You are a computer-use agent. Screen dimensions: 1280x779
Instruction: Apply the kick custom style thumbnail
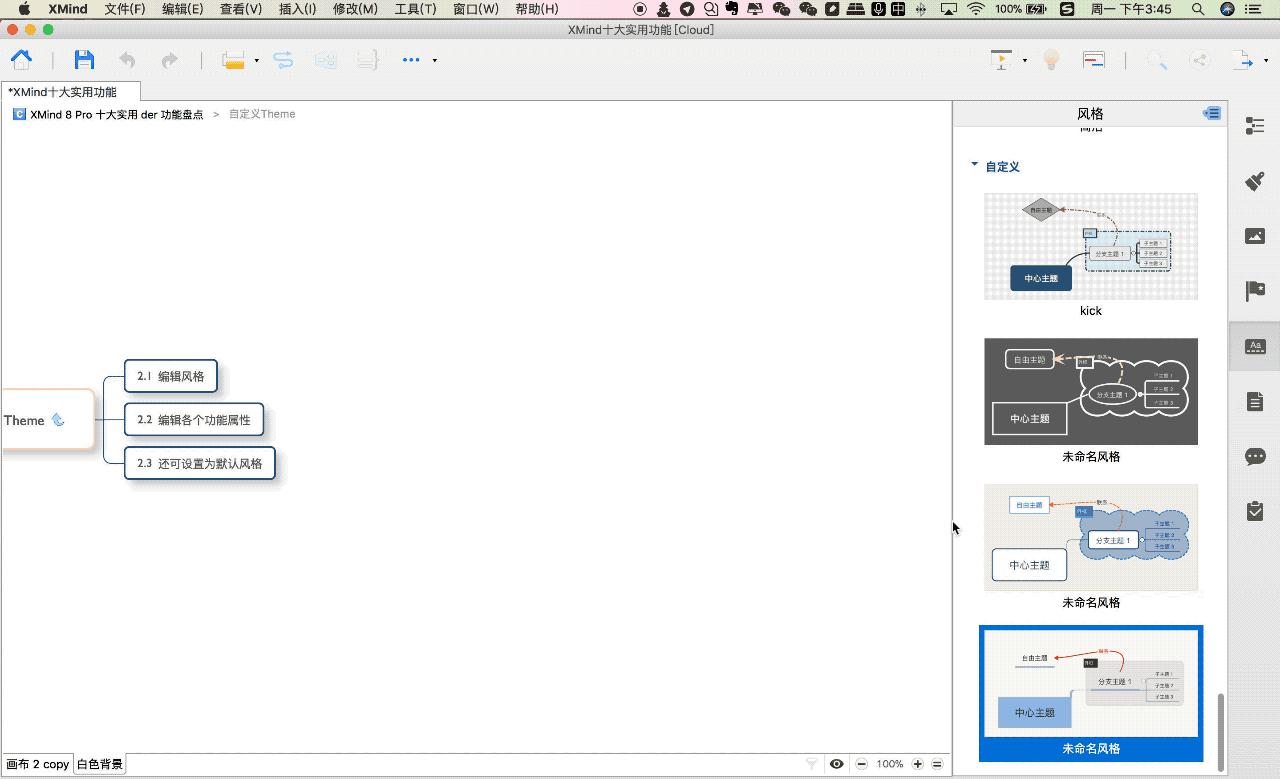click(1090, 246)
